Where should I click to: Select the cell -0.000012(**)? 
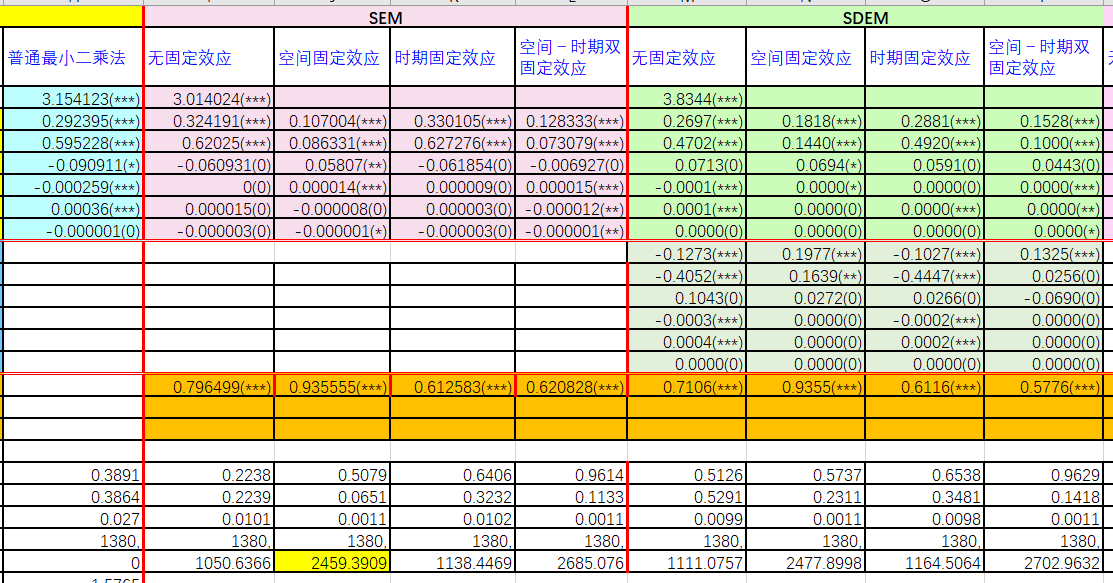(x=571, y=209)
